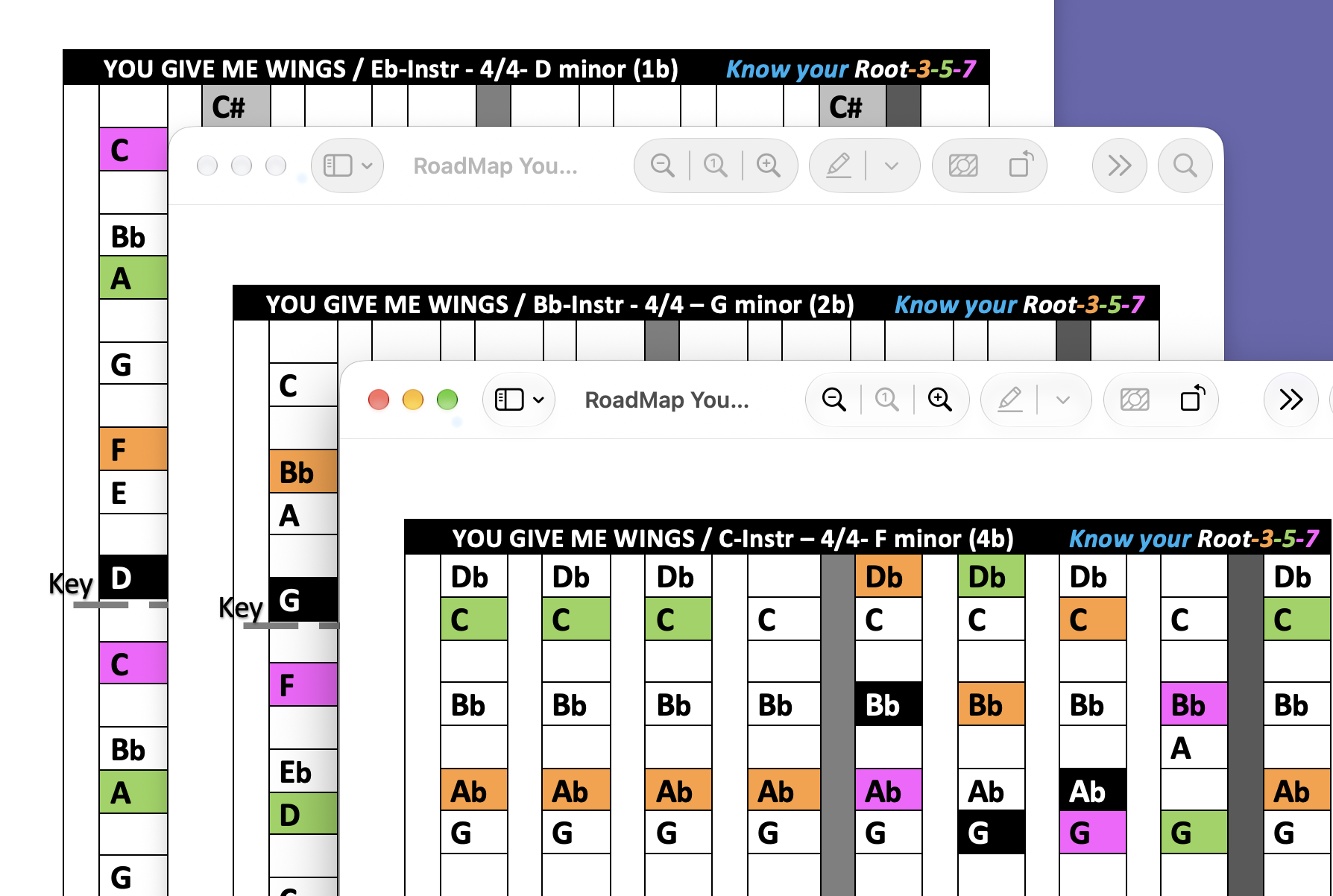1333x896 pixels.
Task: Show more toolbar items in the front window
Action: 1291,400
